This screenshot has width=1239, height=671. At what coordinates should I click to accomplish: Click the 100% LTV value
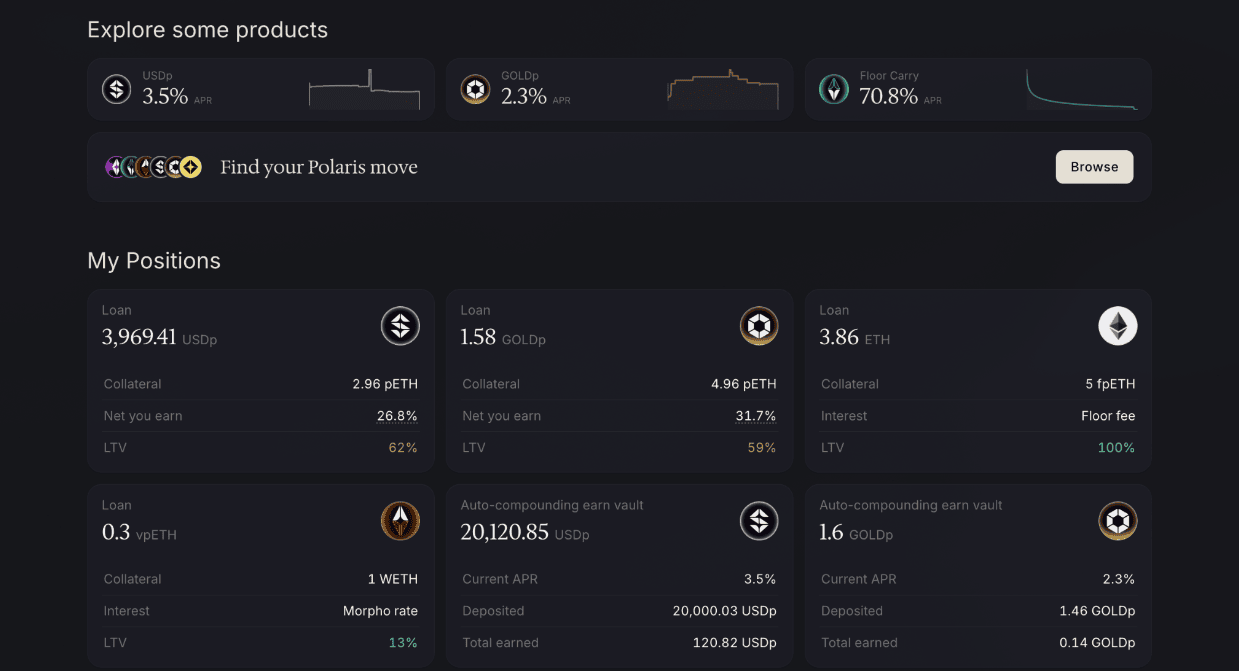pos(1116,448)
